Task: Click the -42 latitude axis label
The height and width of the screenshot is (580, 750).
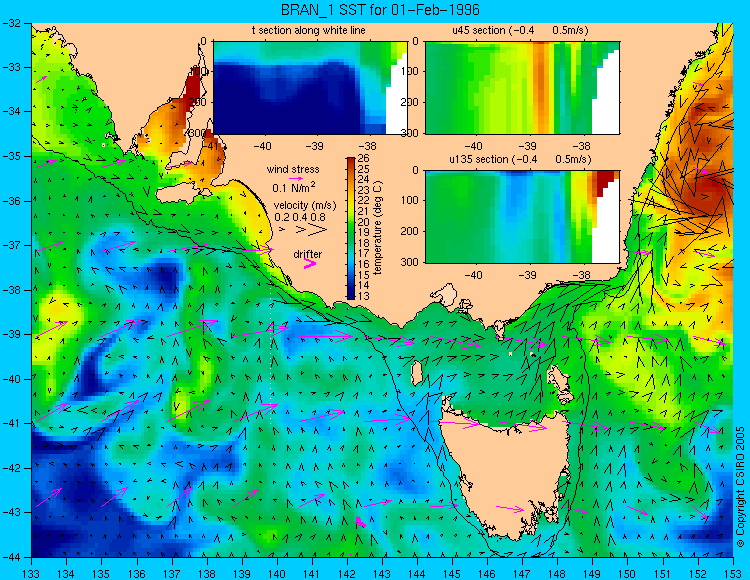Action: pos(12,468)
